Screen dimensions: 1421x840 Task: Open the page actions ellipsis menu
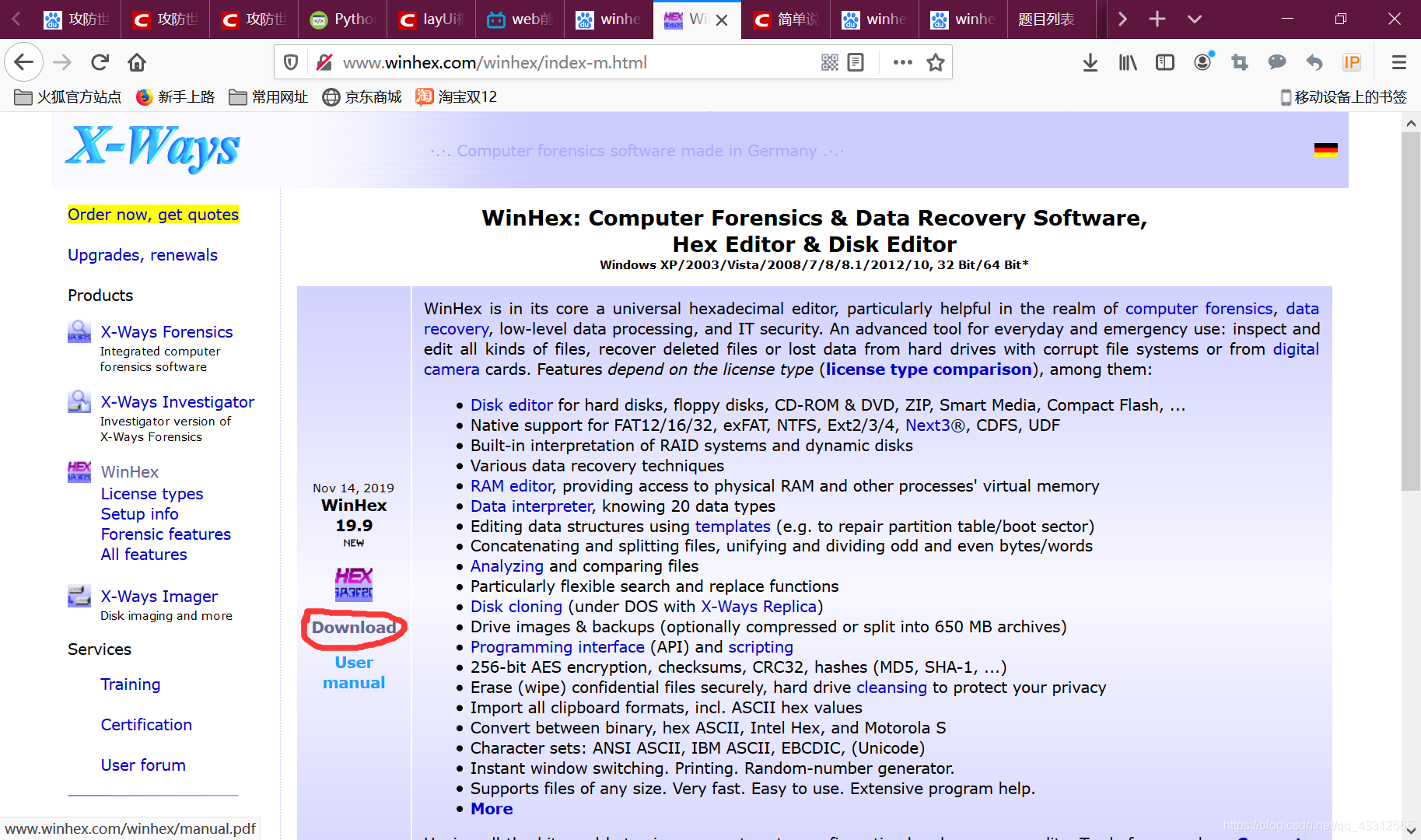coord(901,62)
